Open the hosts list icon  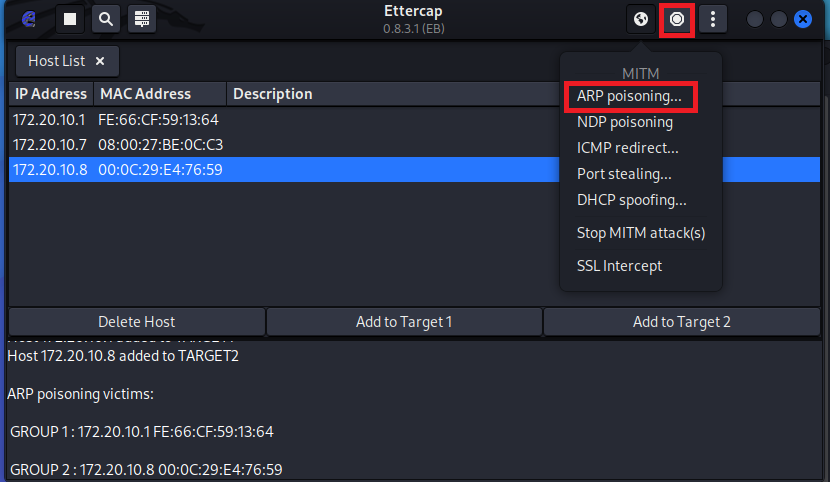[x=141, y=19]
